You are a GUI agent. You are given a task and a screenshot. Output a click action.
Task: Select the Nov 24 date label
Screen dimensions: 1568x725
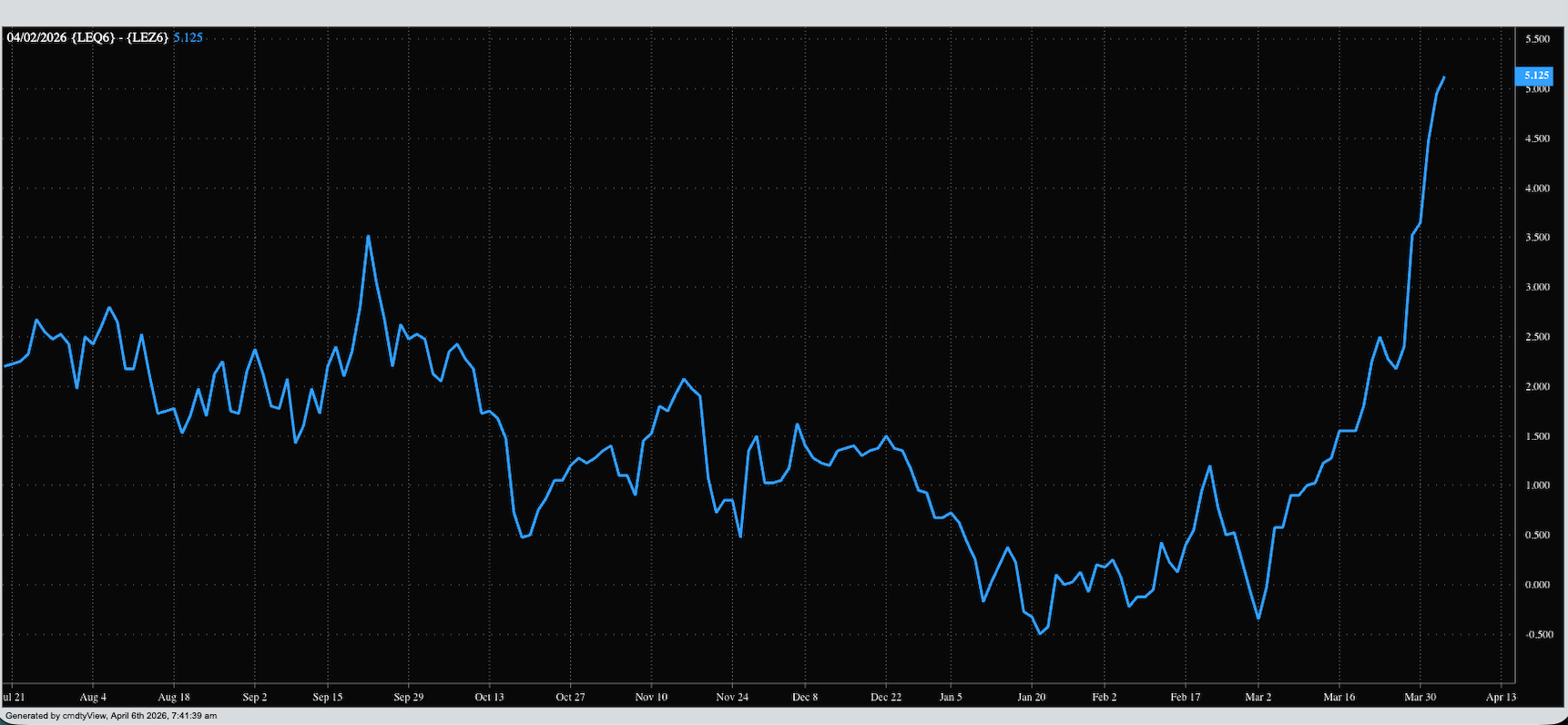[x=732, y=697]
